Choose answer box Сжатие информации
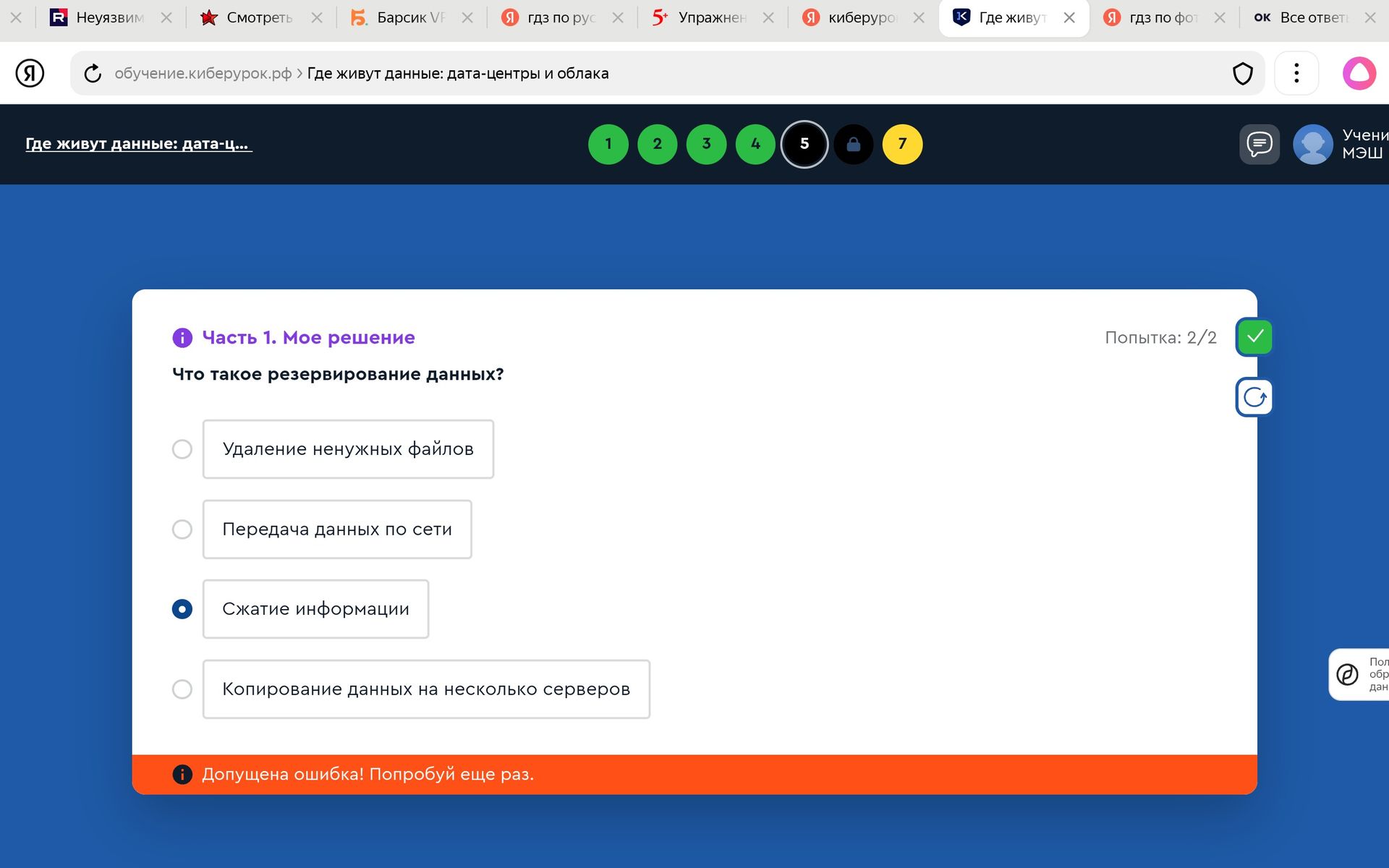 [x=315, y=609]
